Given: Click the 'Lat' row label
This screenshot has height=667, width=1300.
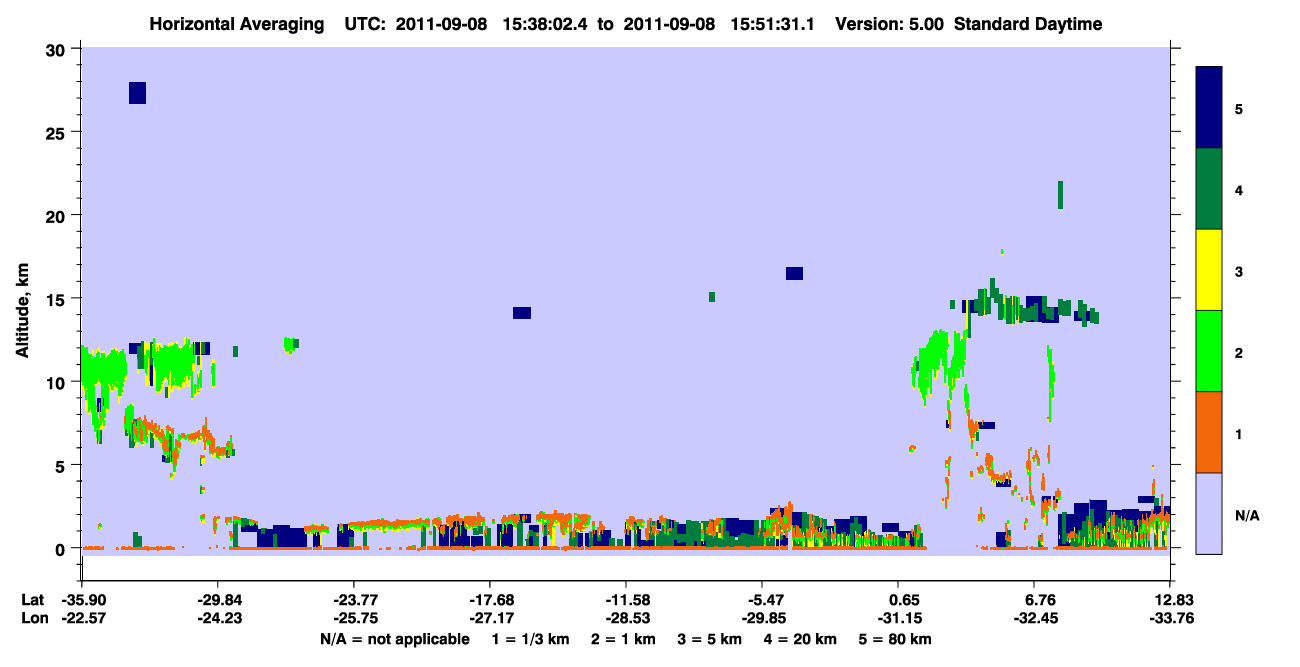Looking at the screenshot, I should (x=33, y=600).
